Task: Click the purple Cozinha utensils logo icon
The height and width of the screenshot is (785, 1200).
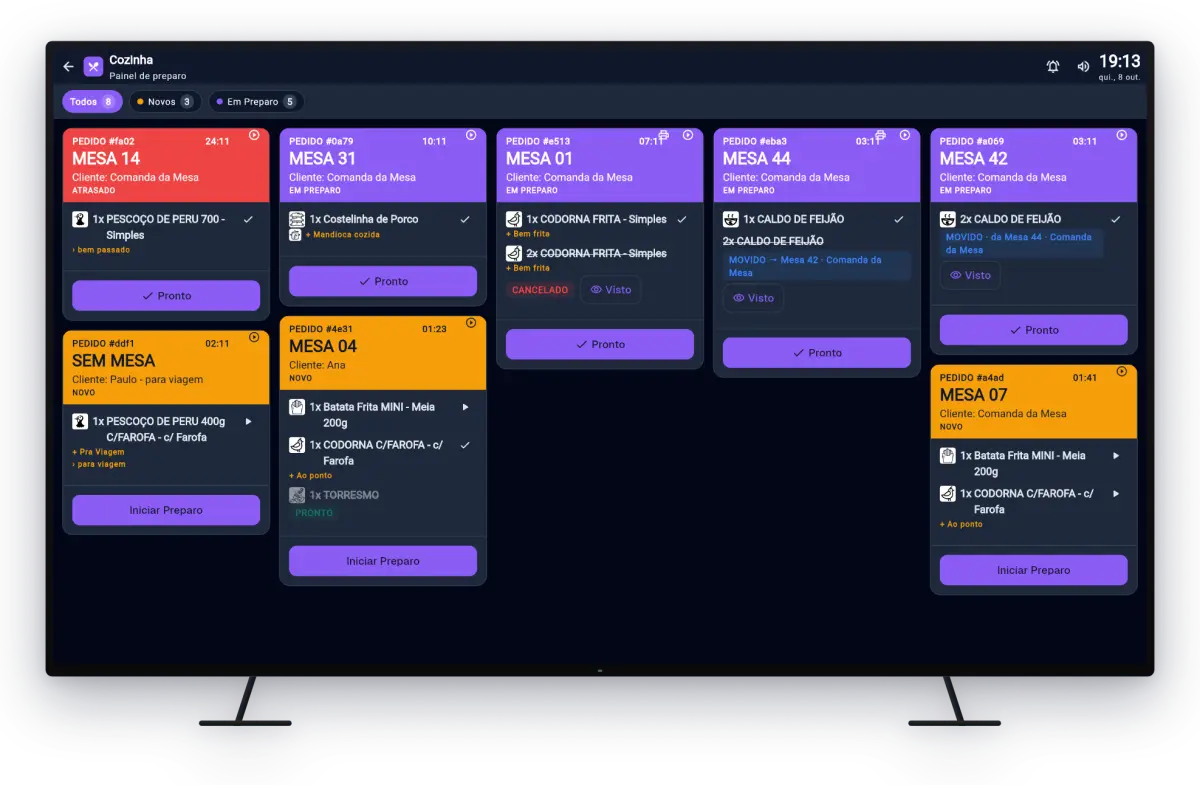Action: click(93, 67)
